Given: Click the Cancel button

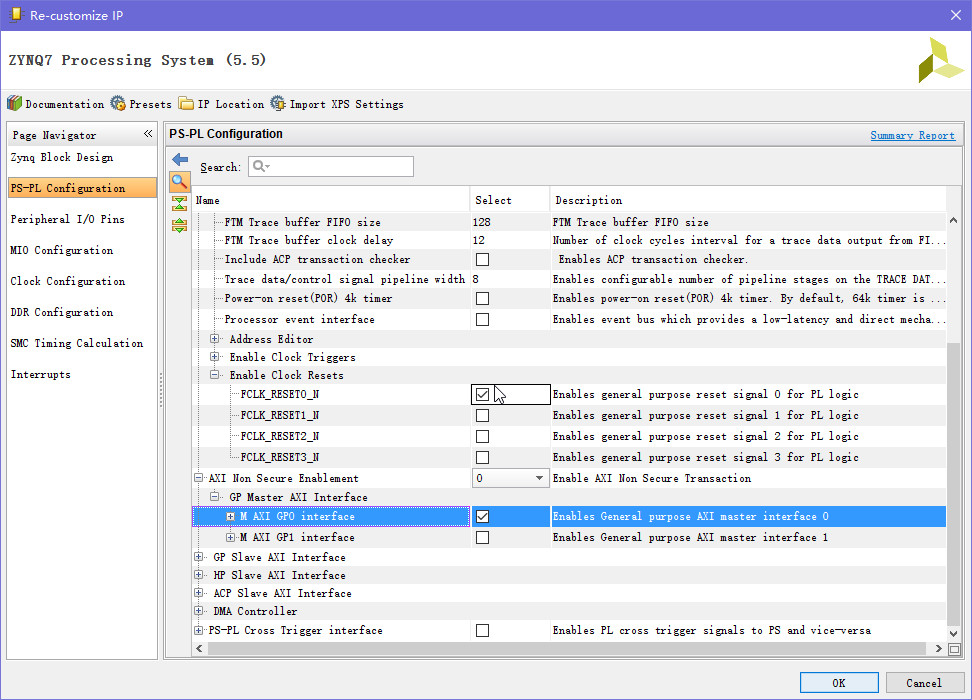Looking at the screenshot, I should [924, 683].
